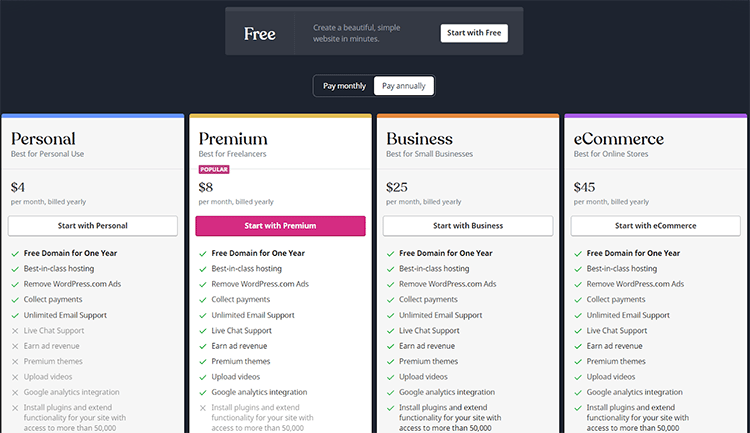Viewport: 750px width, 433px height.
Task: Click the Personal plan heading
Action: pyautogui.click(x=43, y=139)
